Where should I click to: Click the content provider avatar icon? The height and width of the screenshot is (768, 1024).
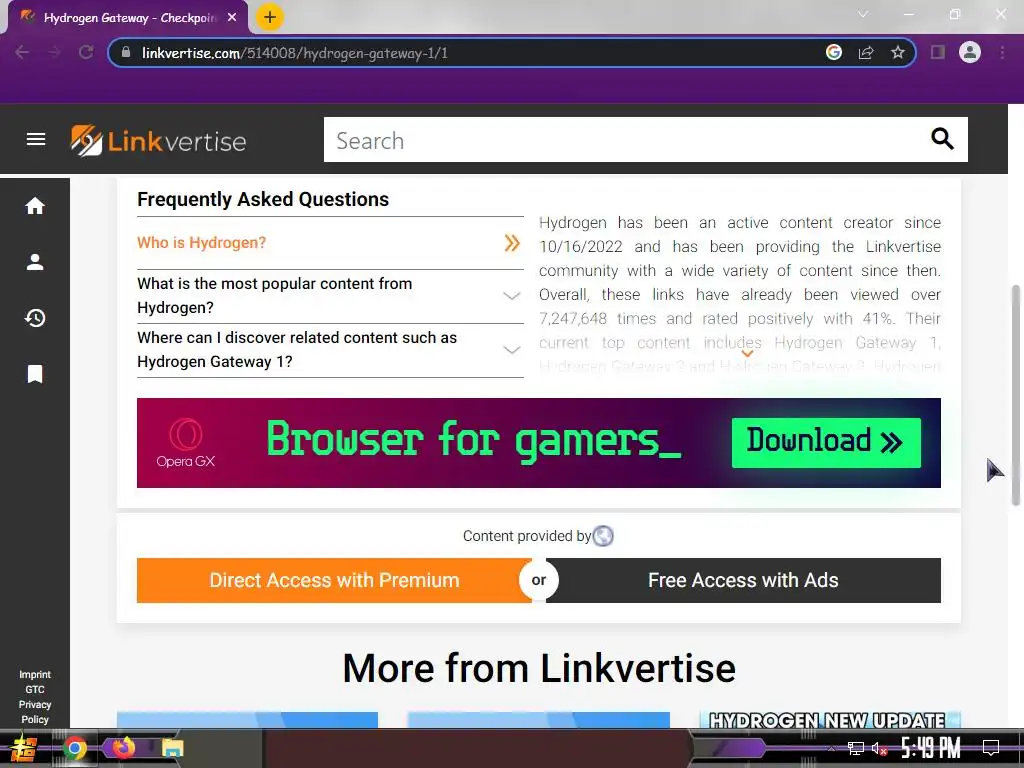tap(603, 536)
